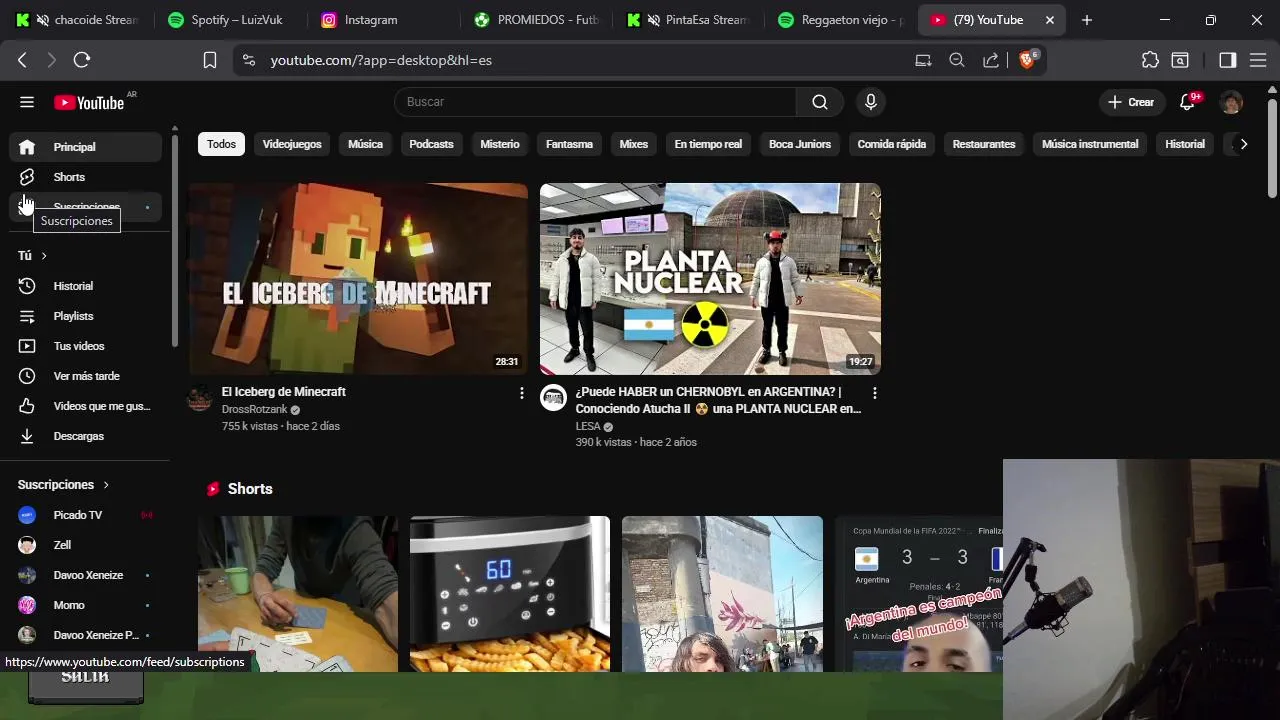This screenshot has width=1280, height=720.
Task: Open the YouTube hamburger guide menu
Action: tap(27, 102)
